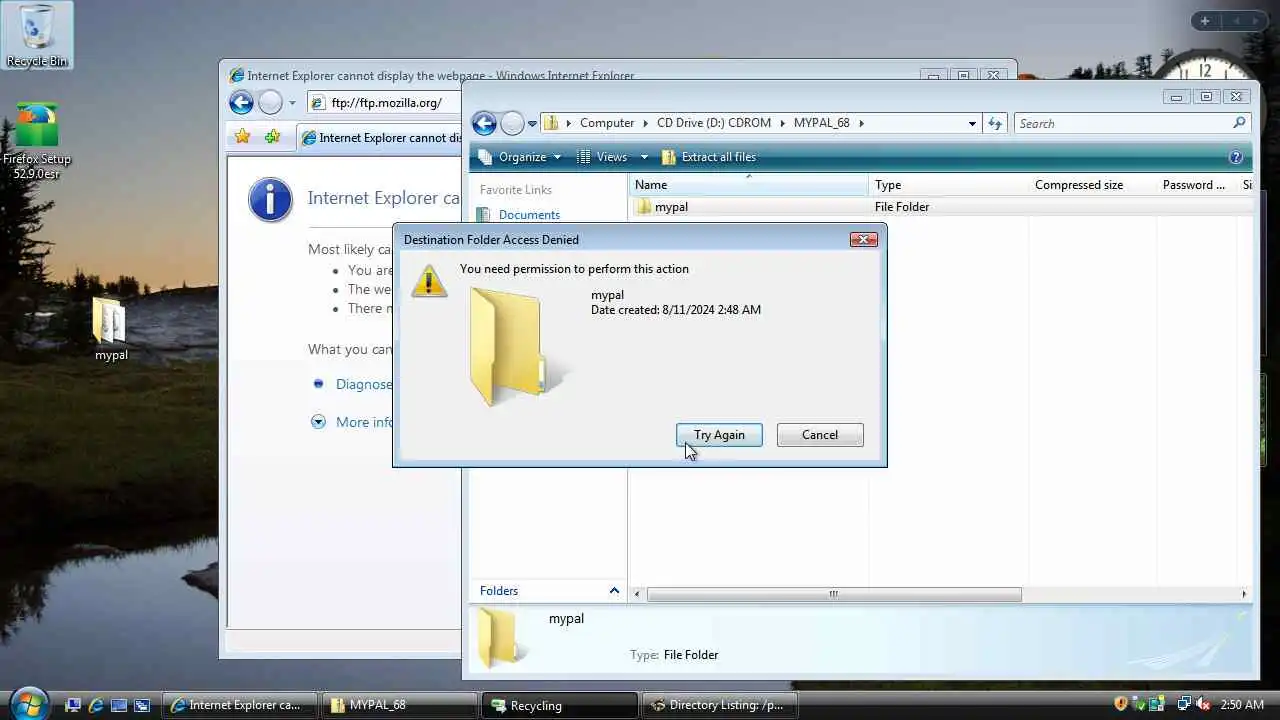Click the 2:50 AM taskbar clock
This screenshot has width=1280, height=720.
tap(1242, 705)
